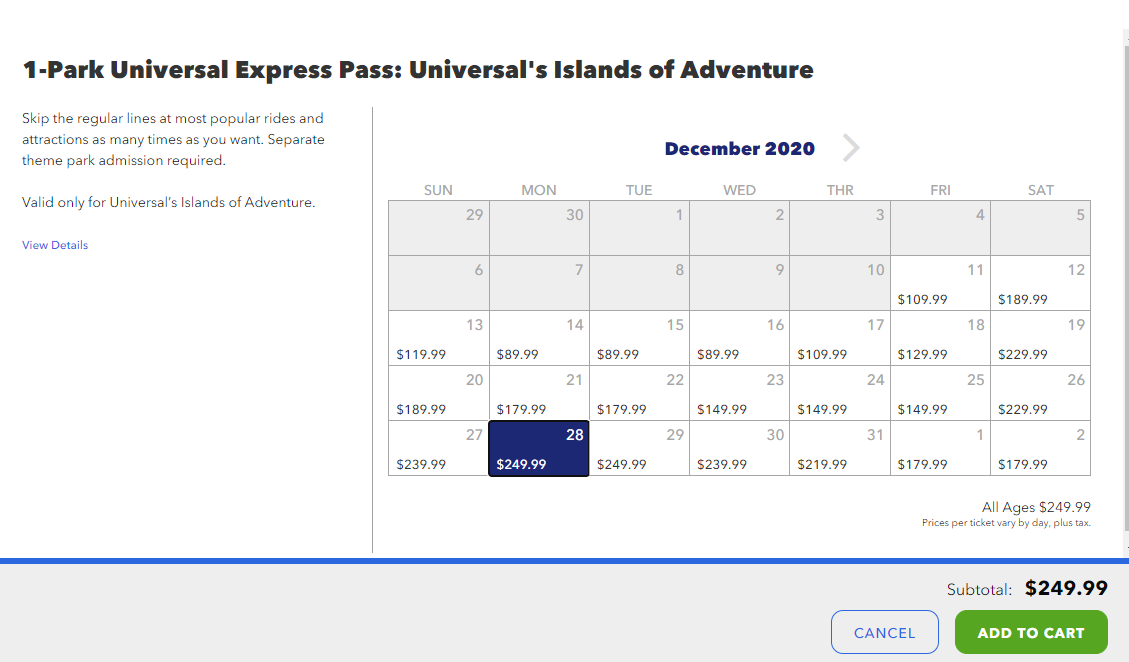Cancel the Express Pass selection
1129x662 pixels.
point(884,632)
